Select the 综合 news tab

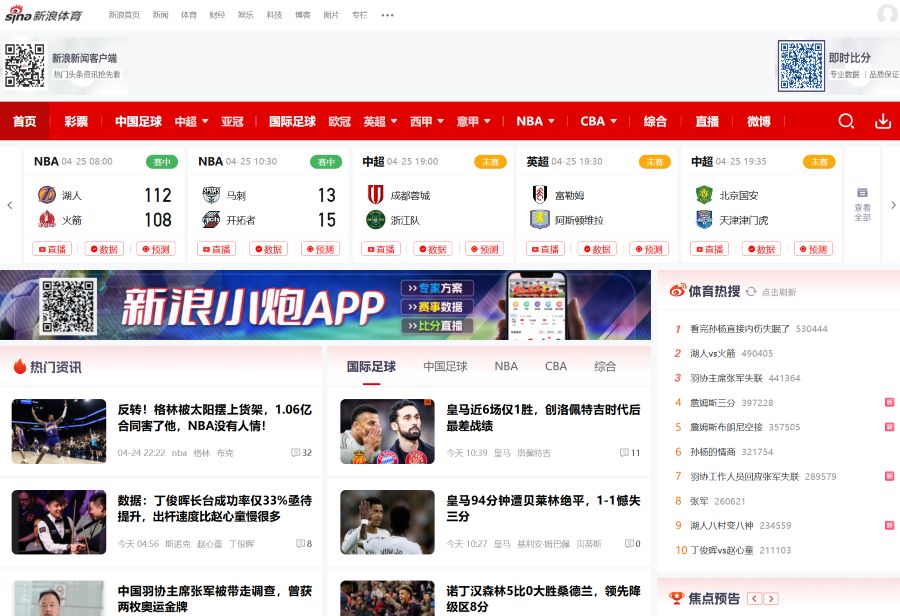(x=605, y=366)
